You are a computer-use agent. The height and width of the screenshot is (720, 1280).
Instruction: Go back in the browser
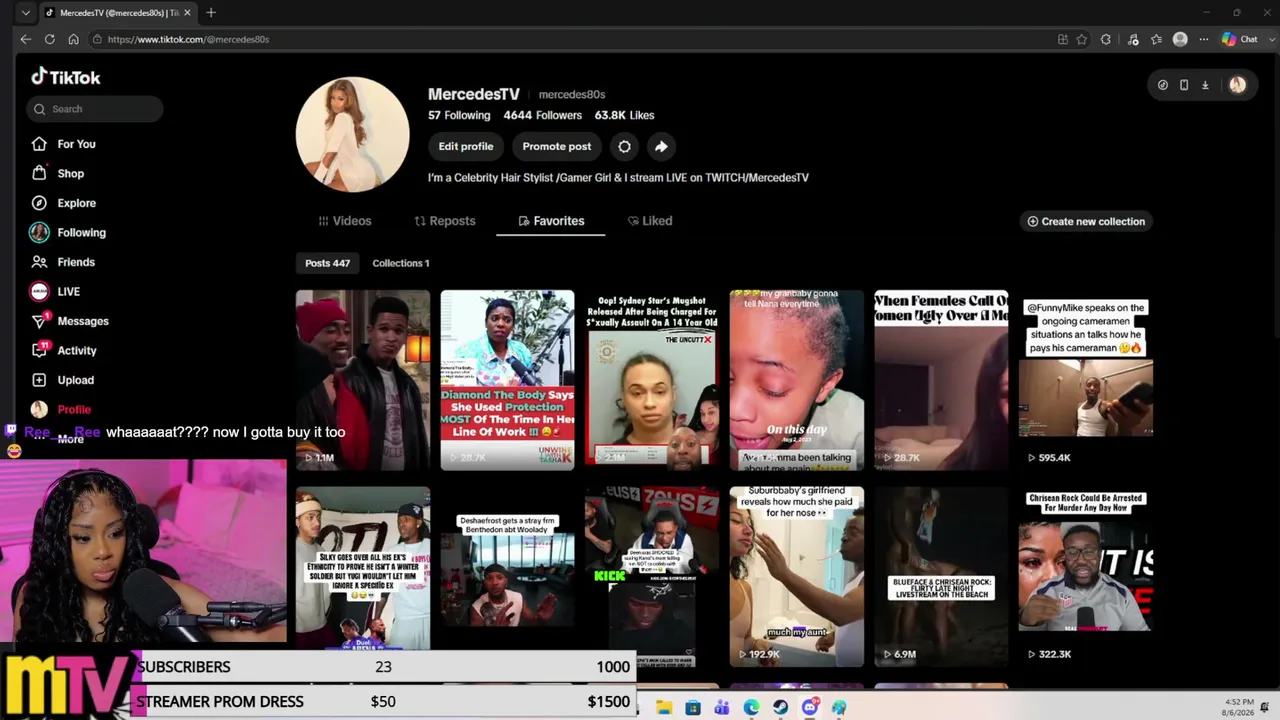(x=26, y=39)
